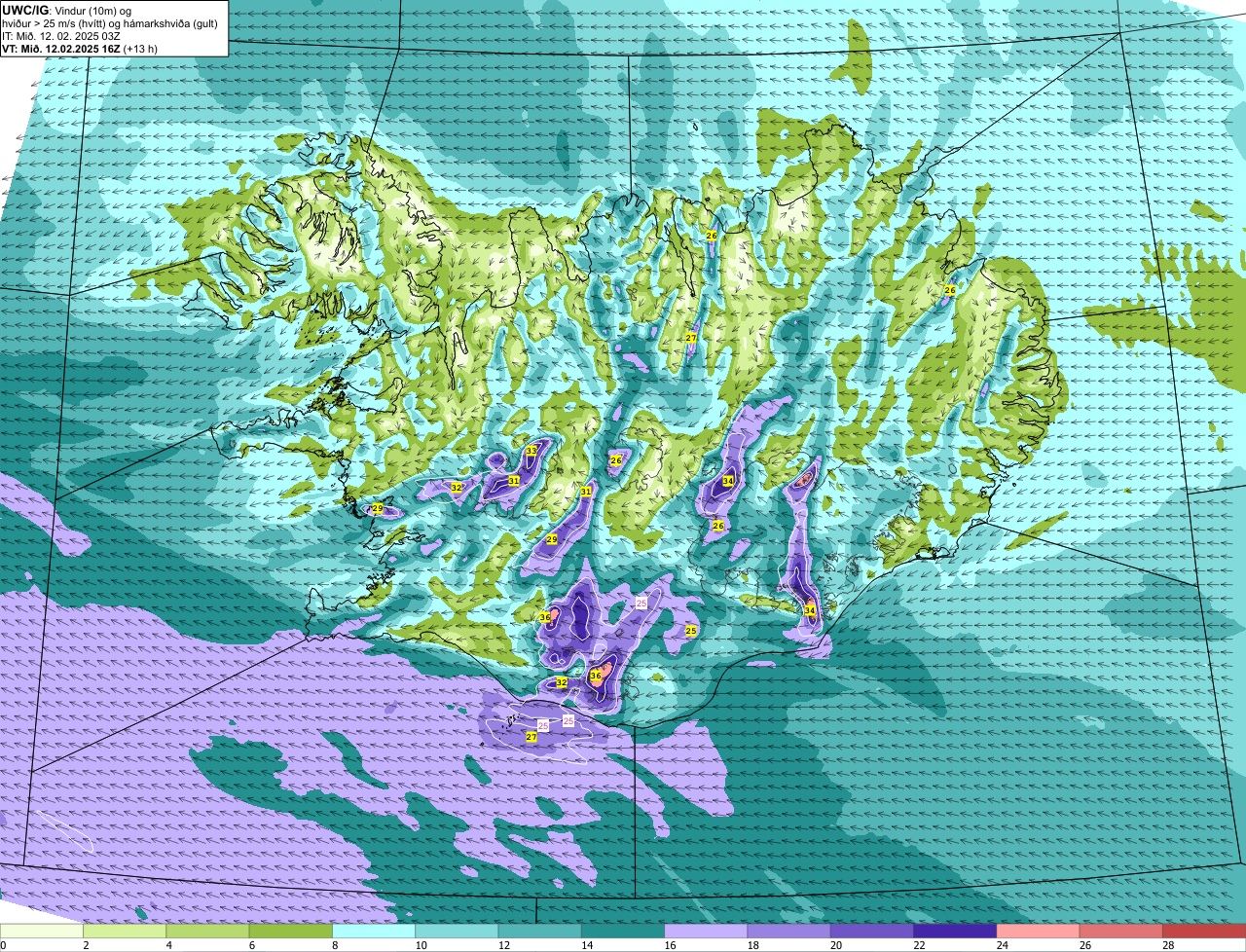Click the 18–20 m/s medium purple legend swatch
Screen dimensions: 1246x952
pos(788,931)
